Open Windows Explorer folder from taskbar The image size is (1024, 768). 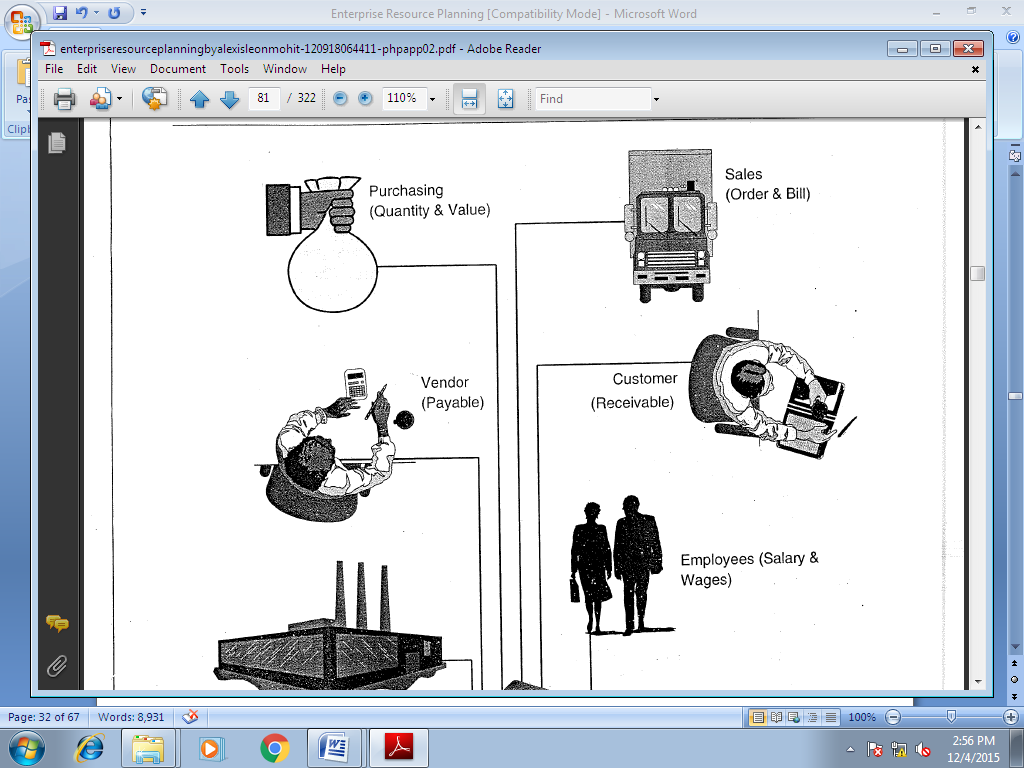[148, 748]
